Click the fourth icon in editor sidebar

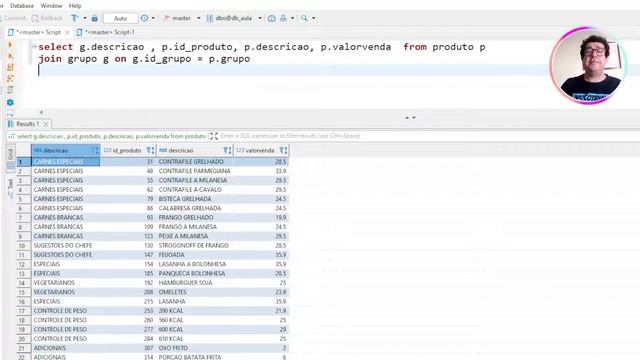point(10,78)
